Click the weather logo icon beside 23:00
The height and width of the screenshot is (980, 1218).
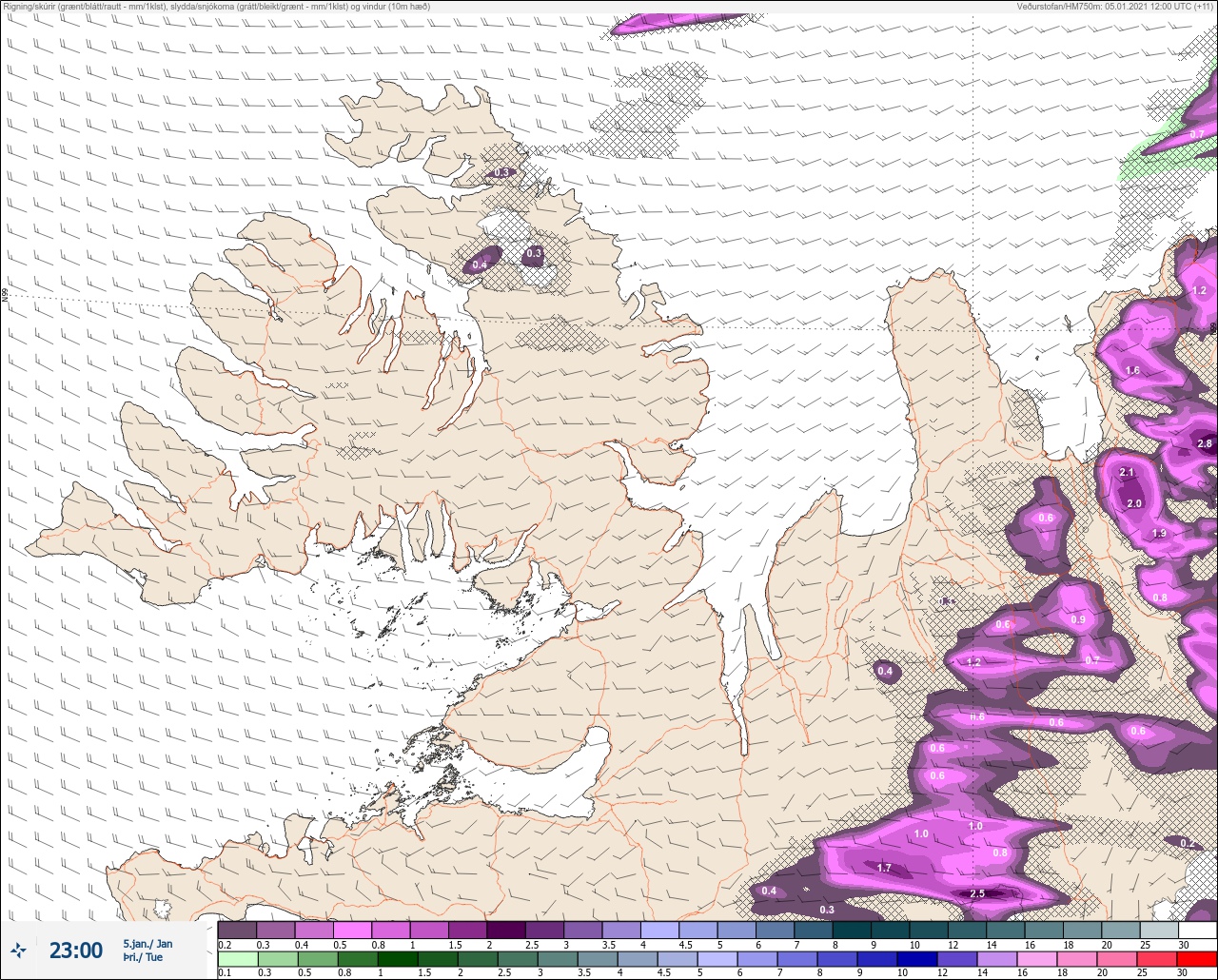tap(18, 950)
